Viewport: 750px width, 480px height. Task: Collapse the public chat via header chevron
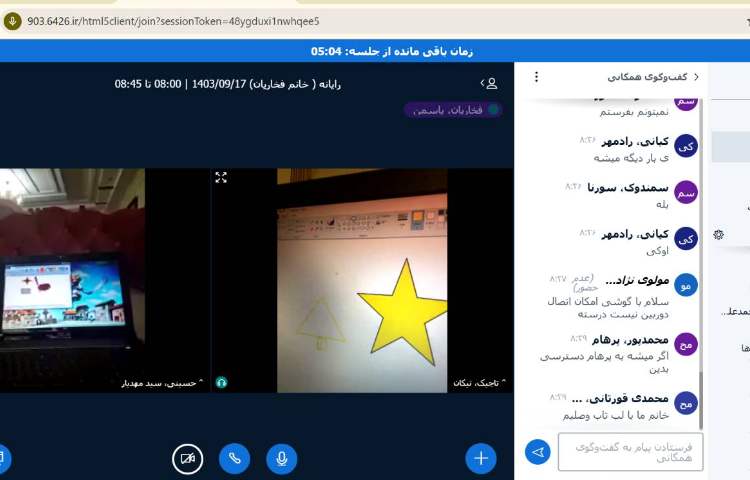[696, 77]
